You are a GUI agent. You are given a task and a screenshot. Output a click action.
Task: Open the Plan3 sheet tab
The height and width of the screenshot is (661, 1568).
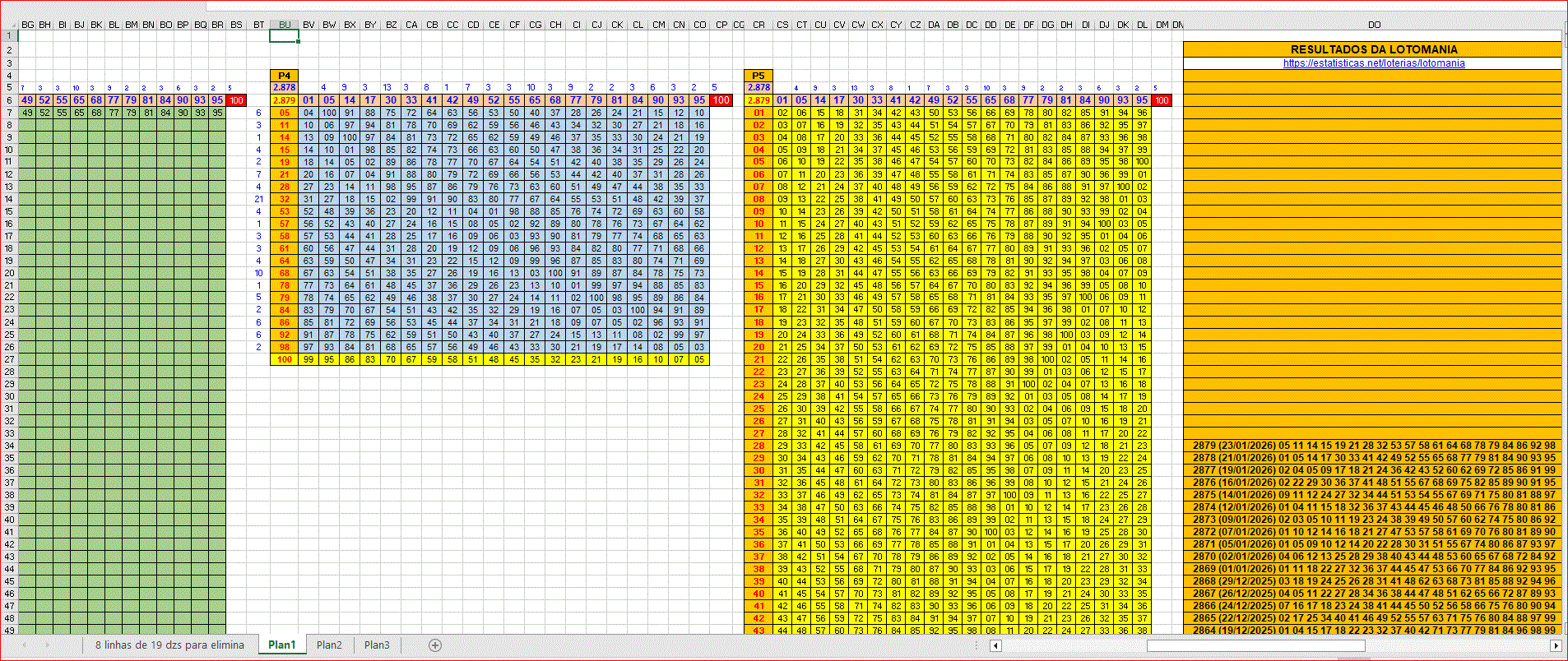[x=377, y=645]
